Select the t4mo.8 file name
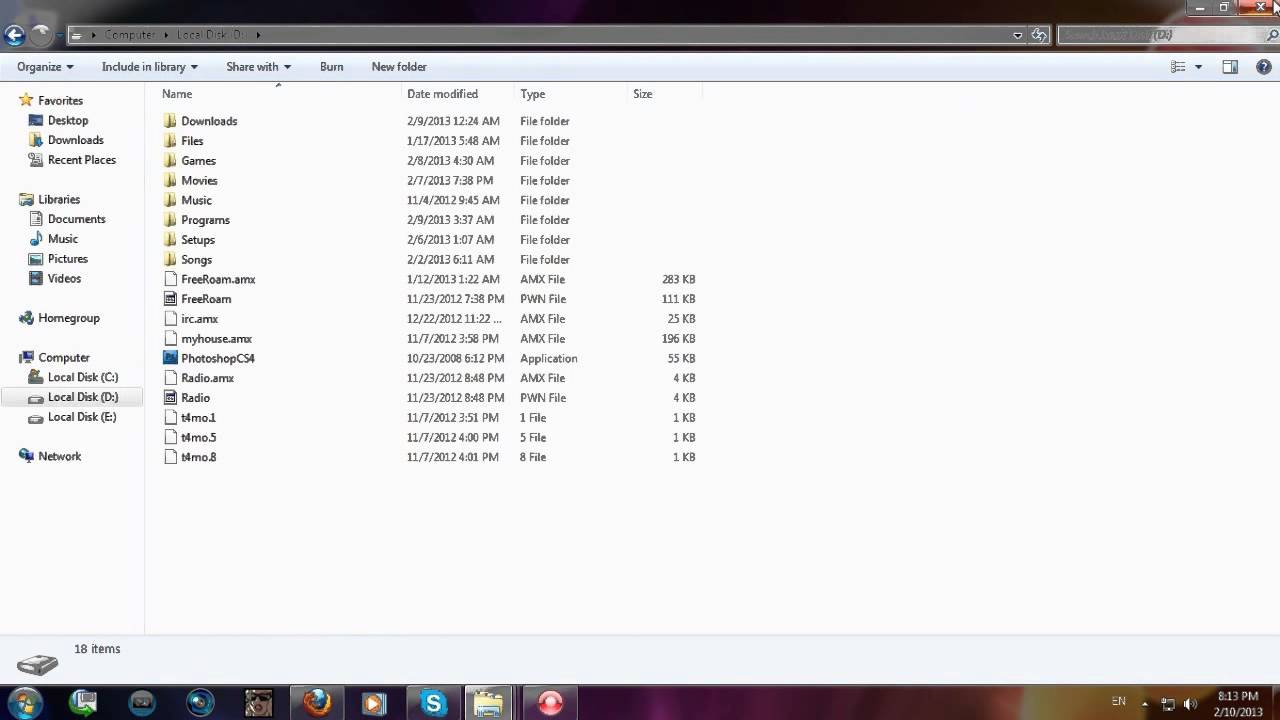1280x720 pixels. [x=198, y=457]
